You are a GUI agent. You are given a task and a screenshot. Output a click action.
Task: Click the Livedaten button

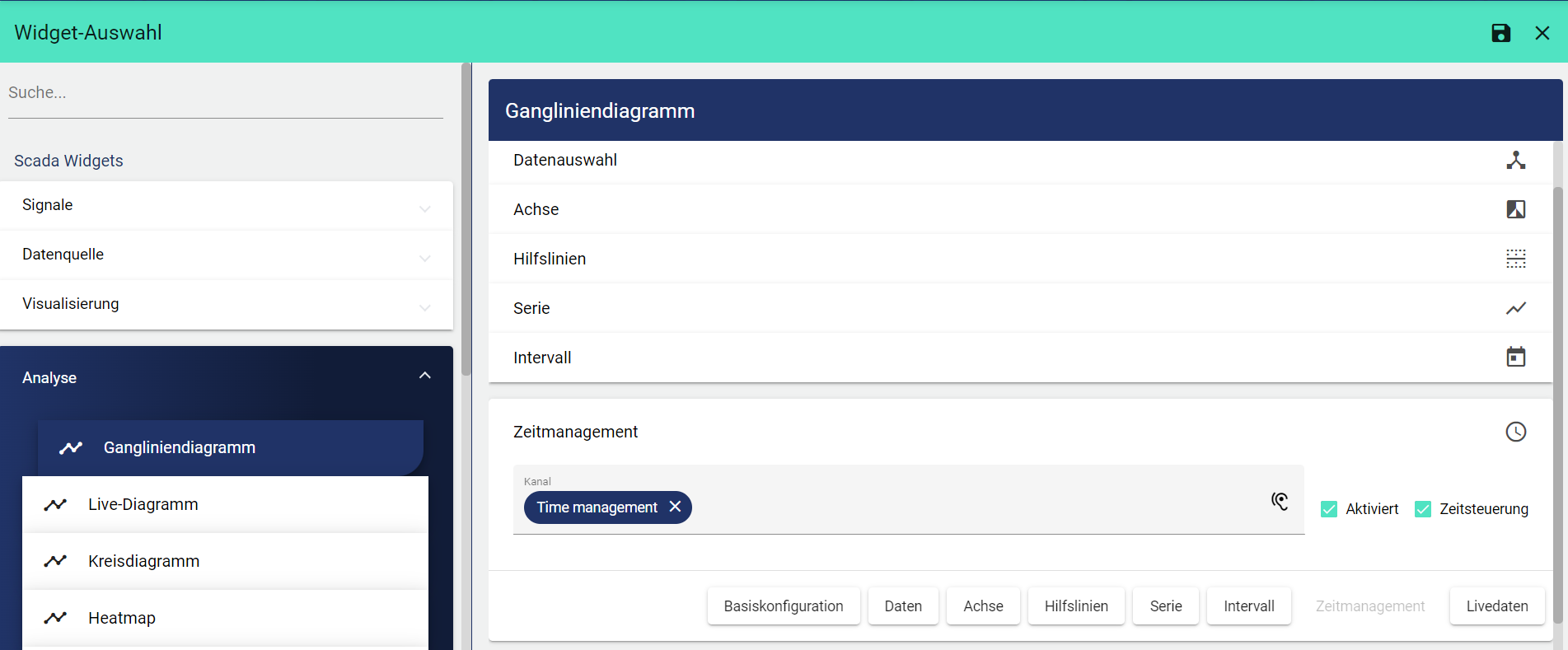pos(1496,606)
